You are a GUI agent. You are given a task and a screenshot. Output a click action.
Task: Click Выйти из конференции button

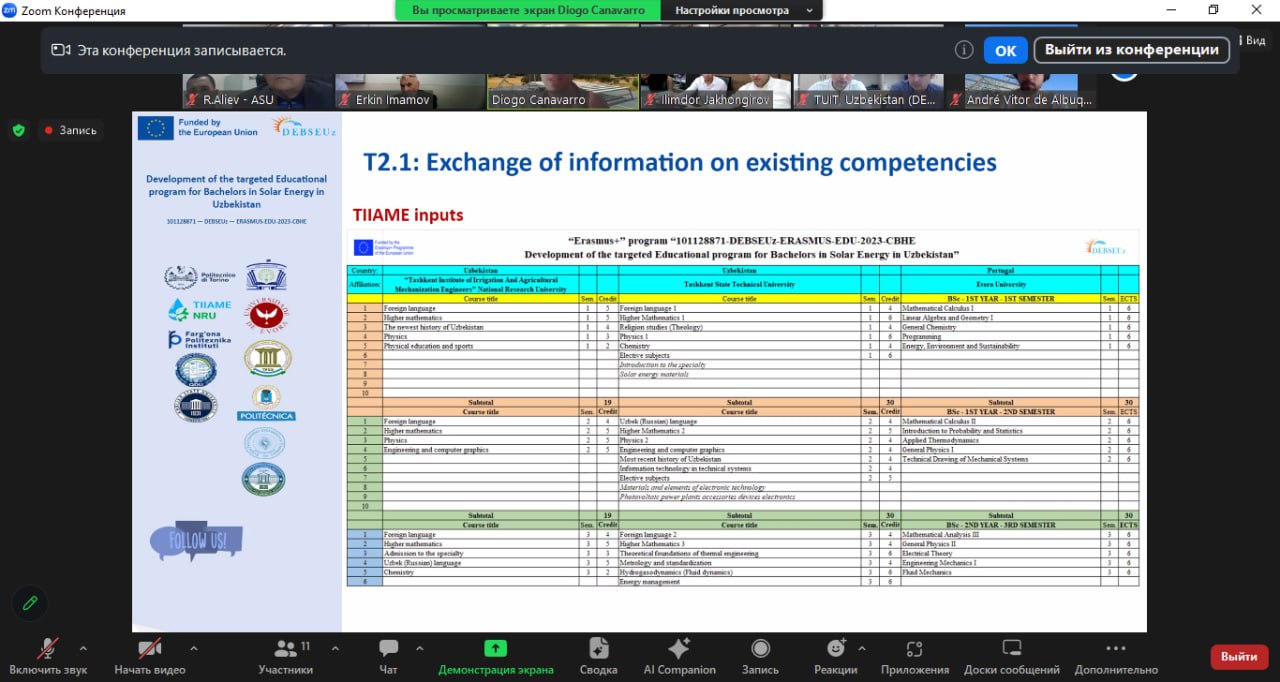(1132, 50)
